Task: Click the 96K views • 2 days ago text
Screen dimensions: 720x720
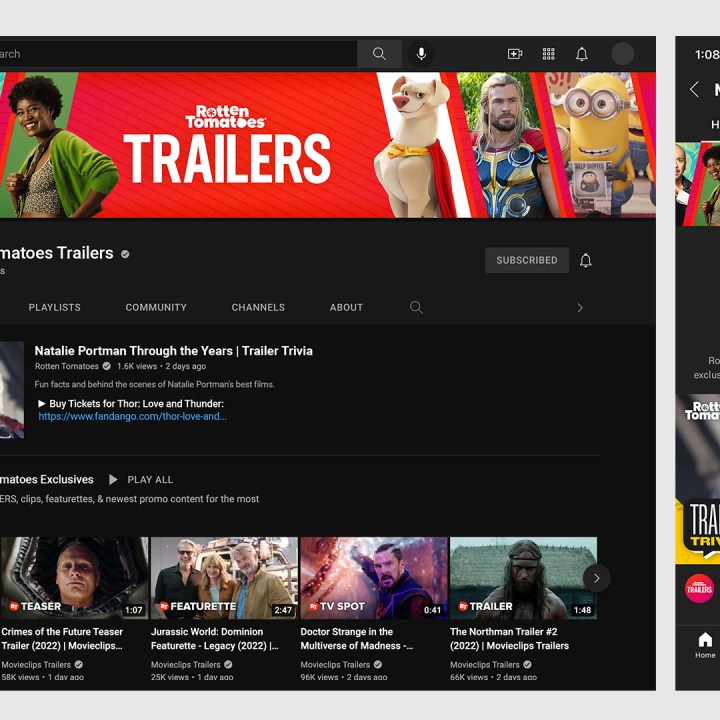Action: tap(344, 677)
